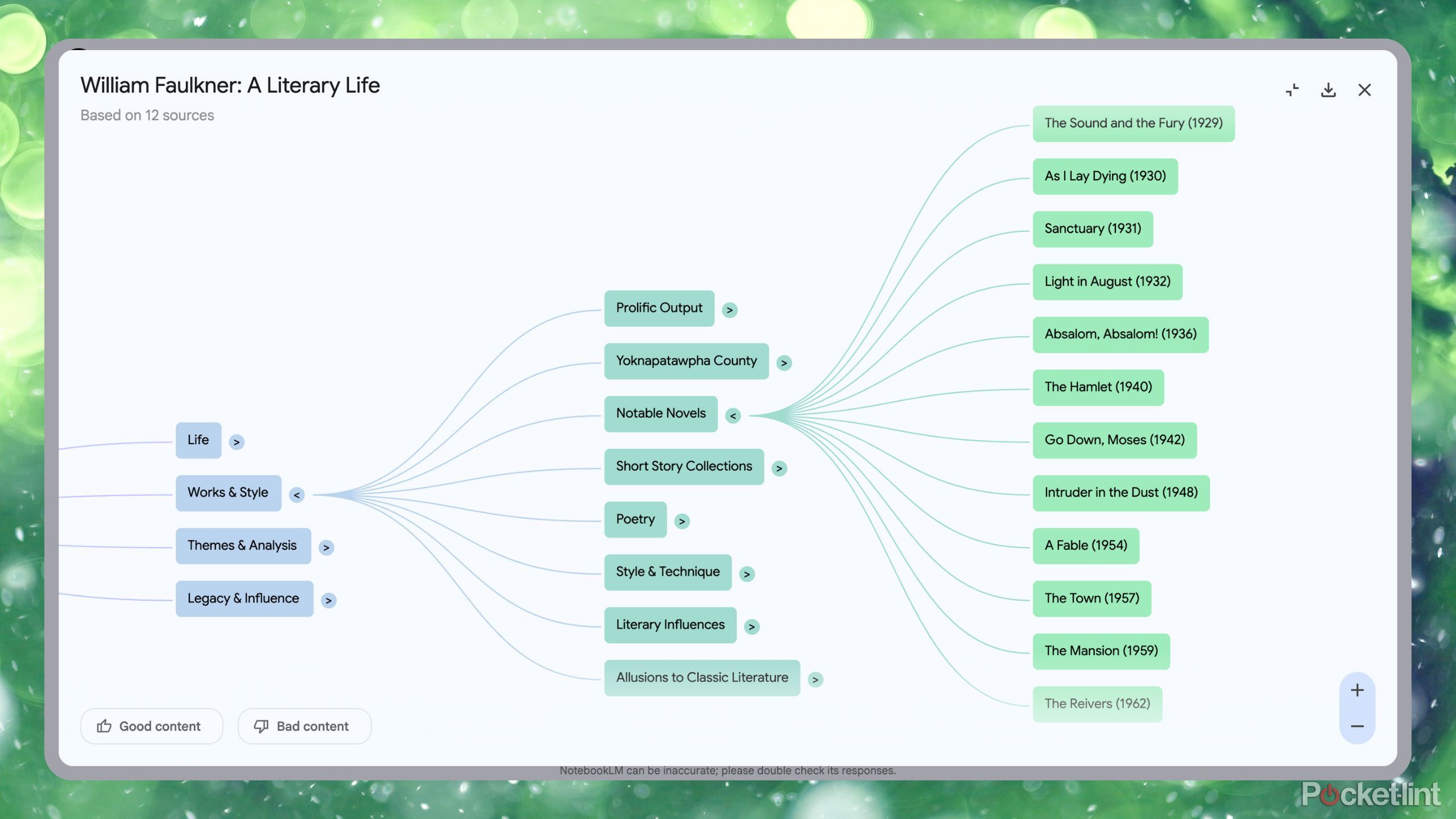Click As I Lay Dying (1930) node

[1105, 176]
